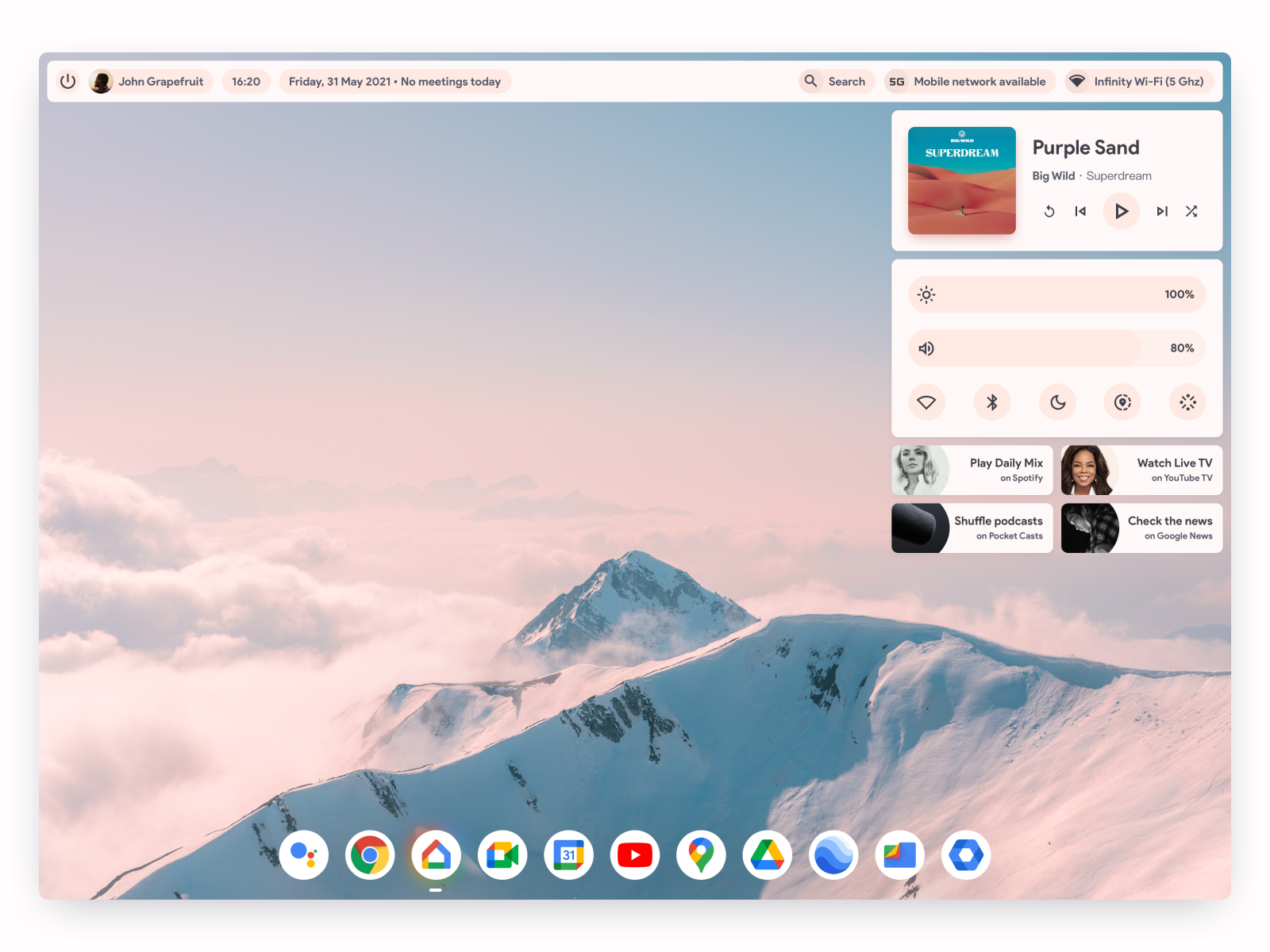Click Play Daily Mix on Spotify
Viewport: 1270px width, 952px height.
point(972,470)
